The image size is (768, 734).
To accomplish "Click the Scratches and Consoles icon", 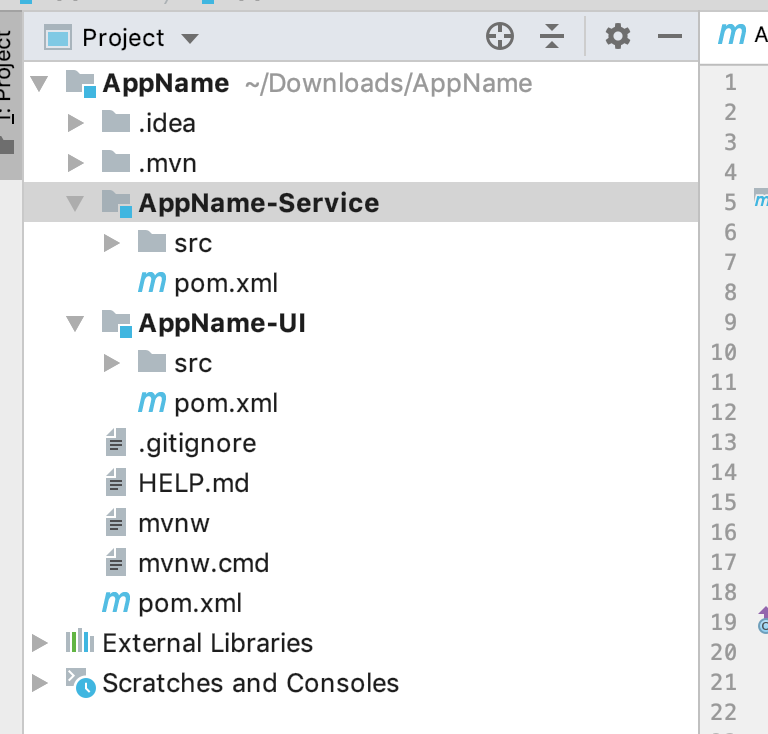I will coord(80,683).
